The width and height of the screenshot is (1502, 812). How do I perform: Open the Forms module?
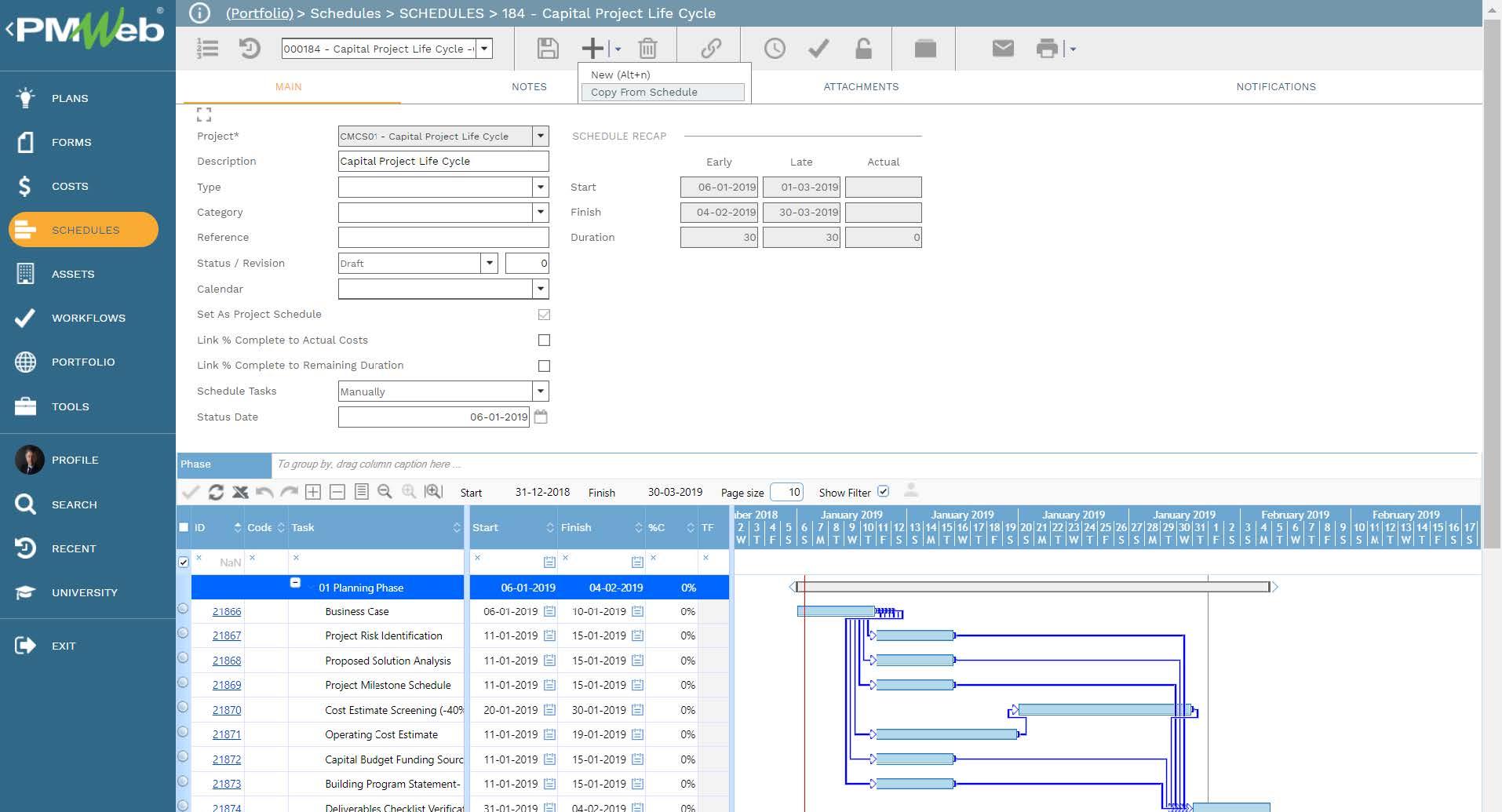[71, 142]
